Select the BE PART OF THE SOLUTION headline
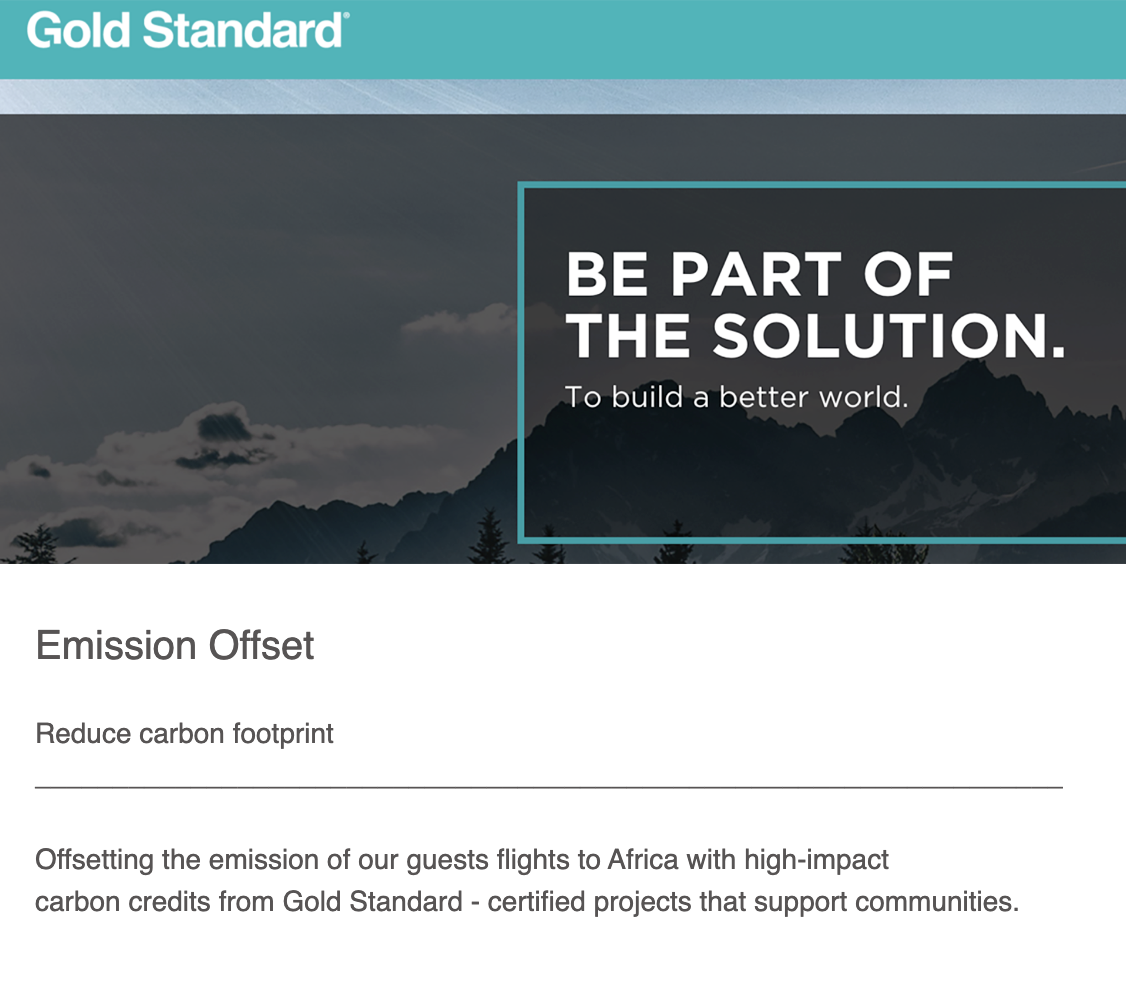The height and width of the screenshot is (994, 1126). [815, 305]
